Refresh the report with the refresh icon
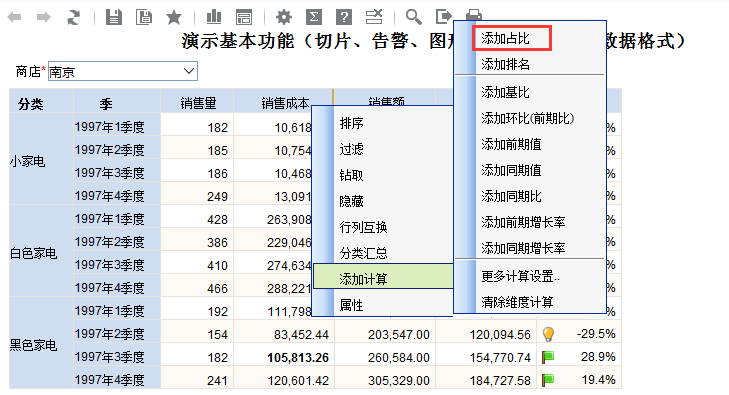This screenshot has height=395, width=729. 73,18
